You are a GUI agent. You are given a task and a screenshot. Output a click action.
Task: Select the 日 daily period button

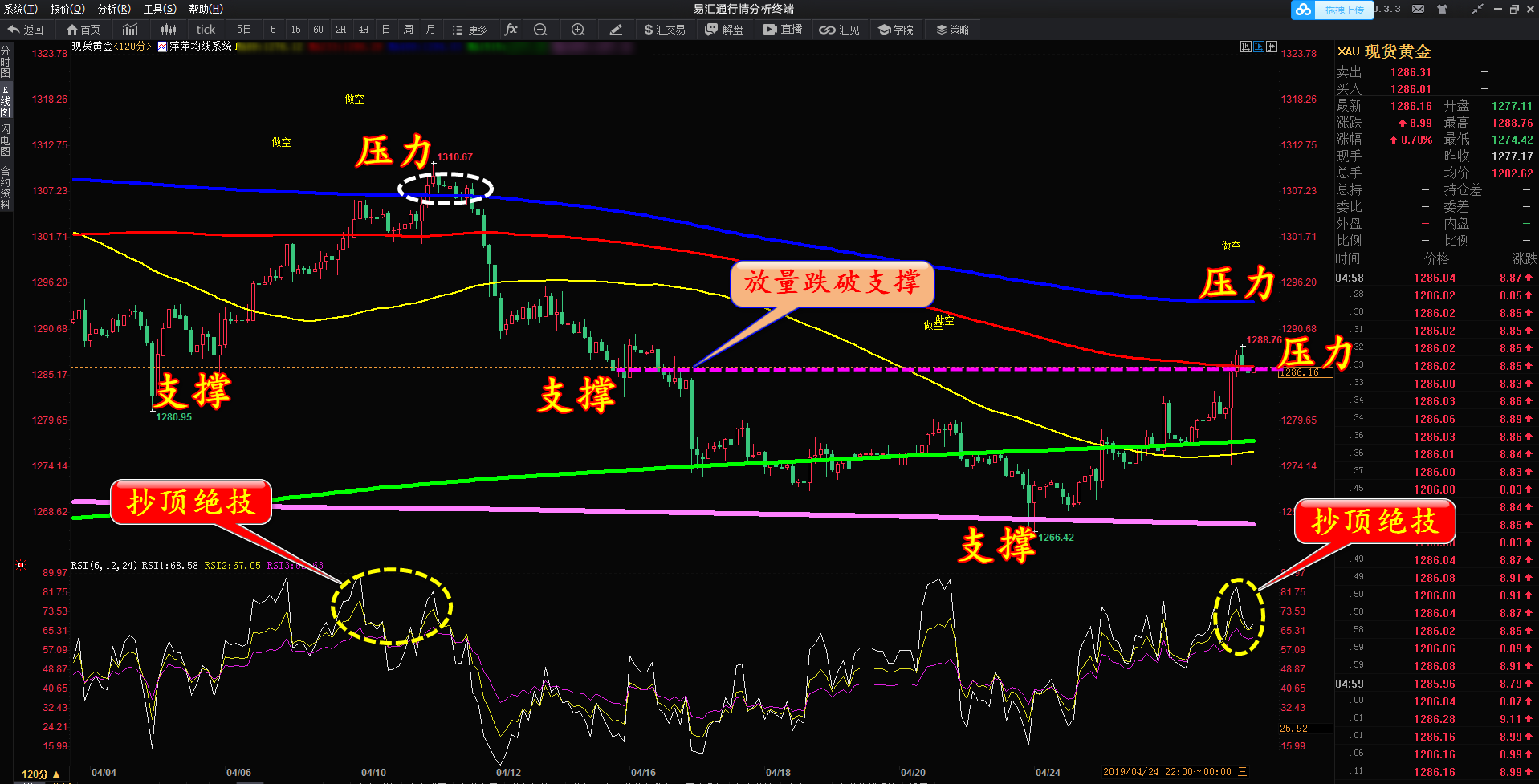click(x=386, y=30)
